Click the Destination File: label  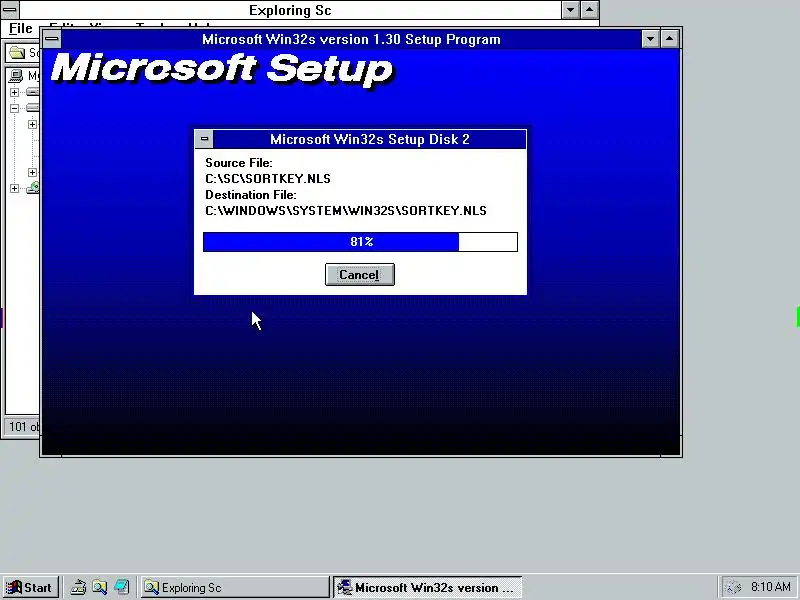pyautogui.click(x=251, y=195)
